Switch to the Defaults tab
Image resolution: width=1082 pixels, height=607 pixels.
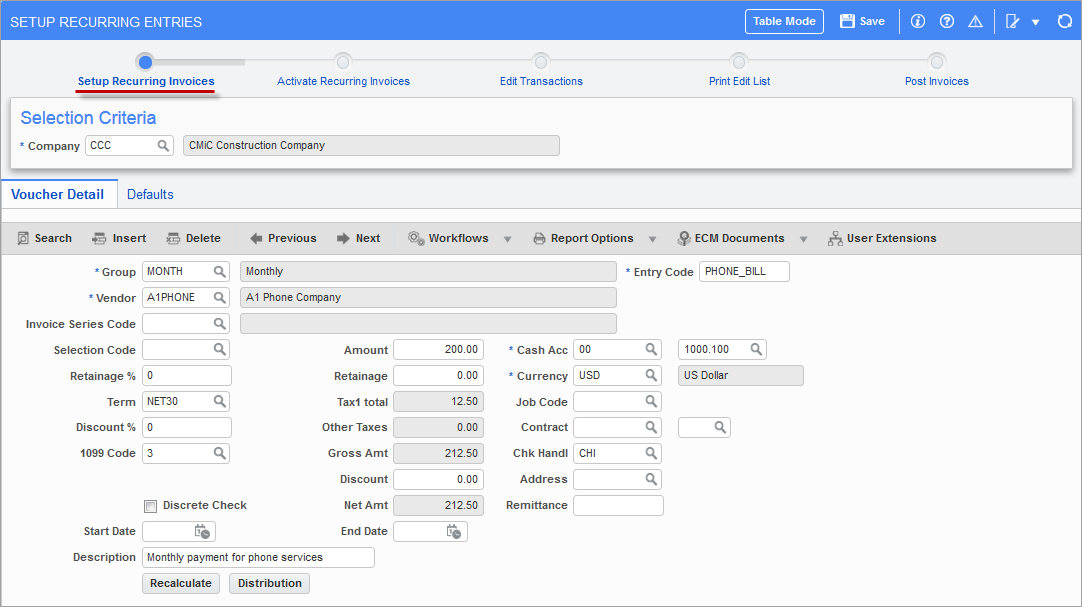coord(150,194)
